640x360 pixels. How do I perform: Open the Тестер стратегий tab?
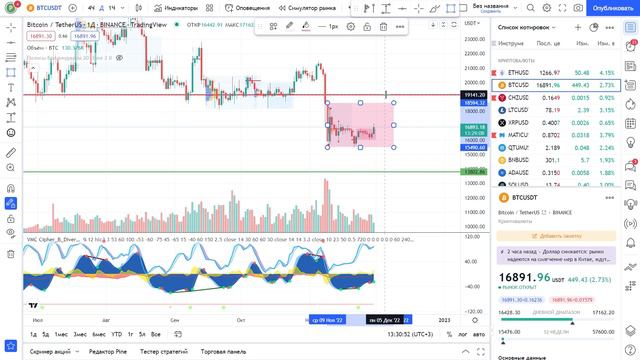(x=164, y=351)
